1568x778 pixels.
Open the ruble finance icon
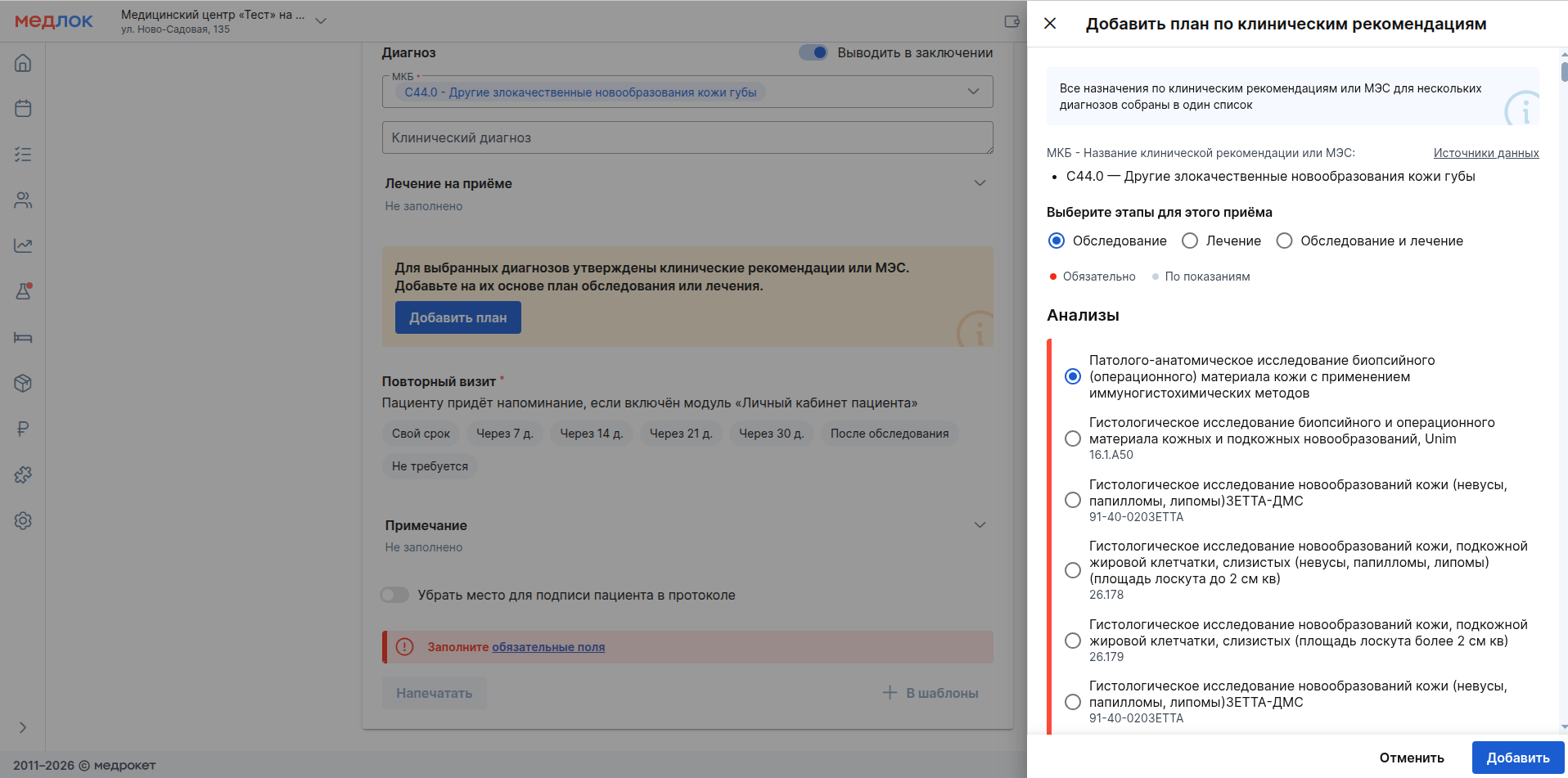pos(23,429)
